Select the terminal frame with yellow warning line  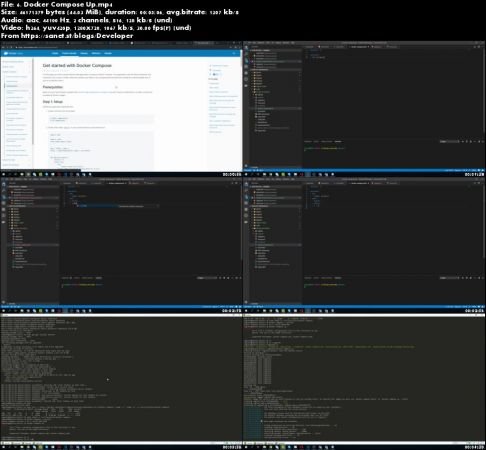pyautogui.click(x=364, y=381)
